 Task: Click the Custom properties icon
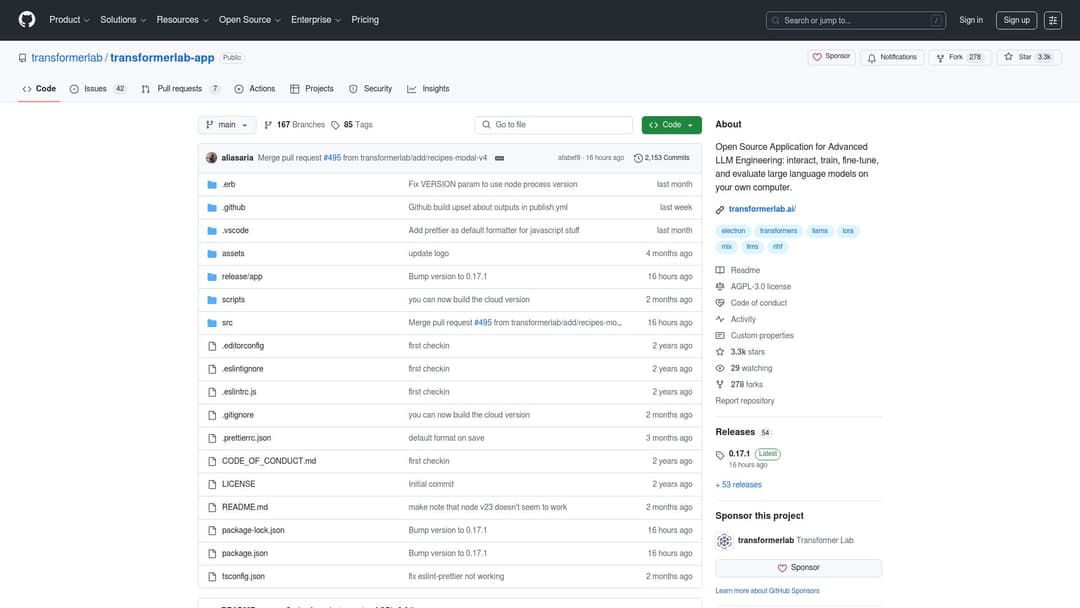pyautogui.click(x=720, y=335)
